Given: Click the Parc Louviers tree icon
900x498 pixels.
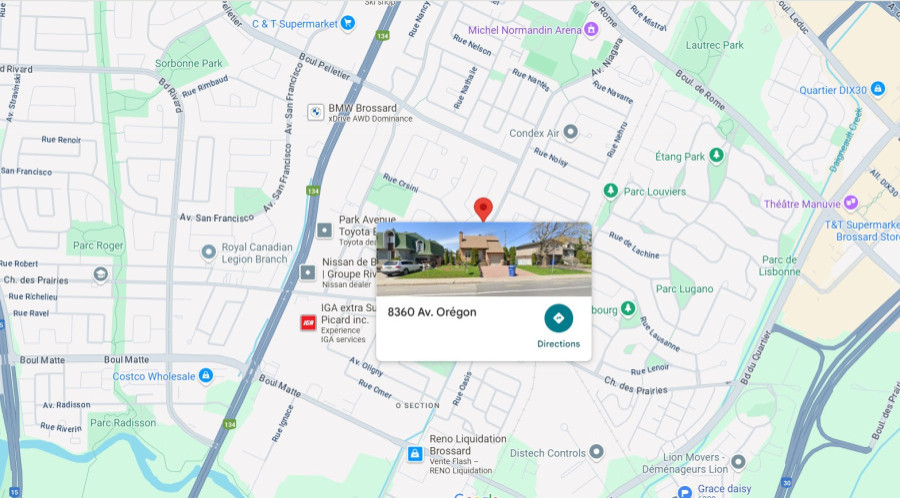Looking at the screenshot, I should [x=611, y=190].
